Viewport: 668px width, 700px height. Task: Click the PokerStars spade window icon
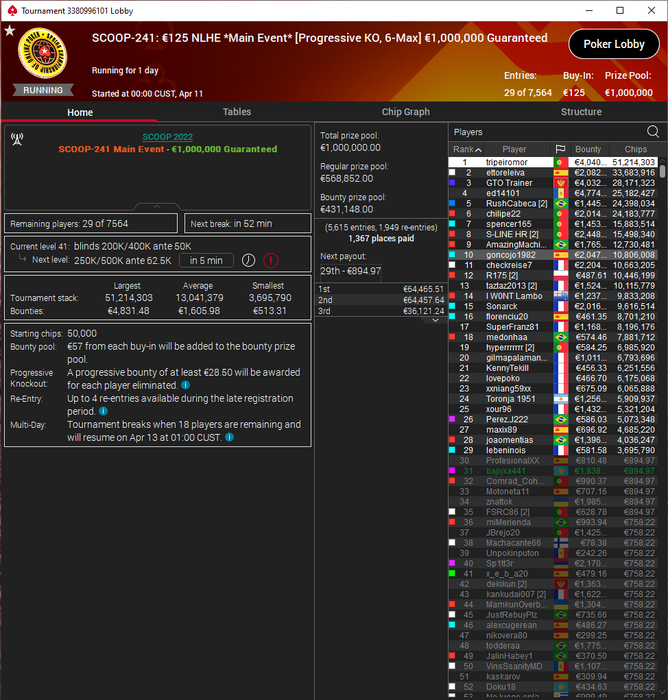pyautogui.click(x=12, y=10)
